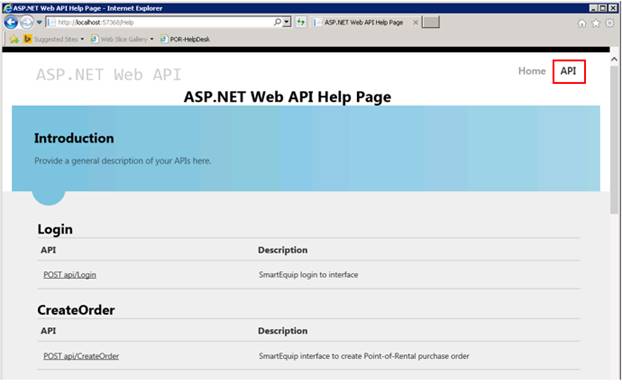The image size is (622, 386).
Task: Open the Tools gear icon
Action: pos(610,23)
